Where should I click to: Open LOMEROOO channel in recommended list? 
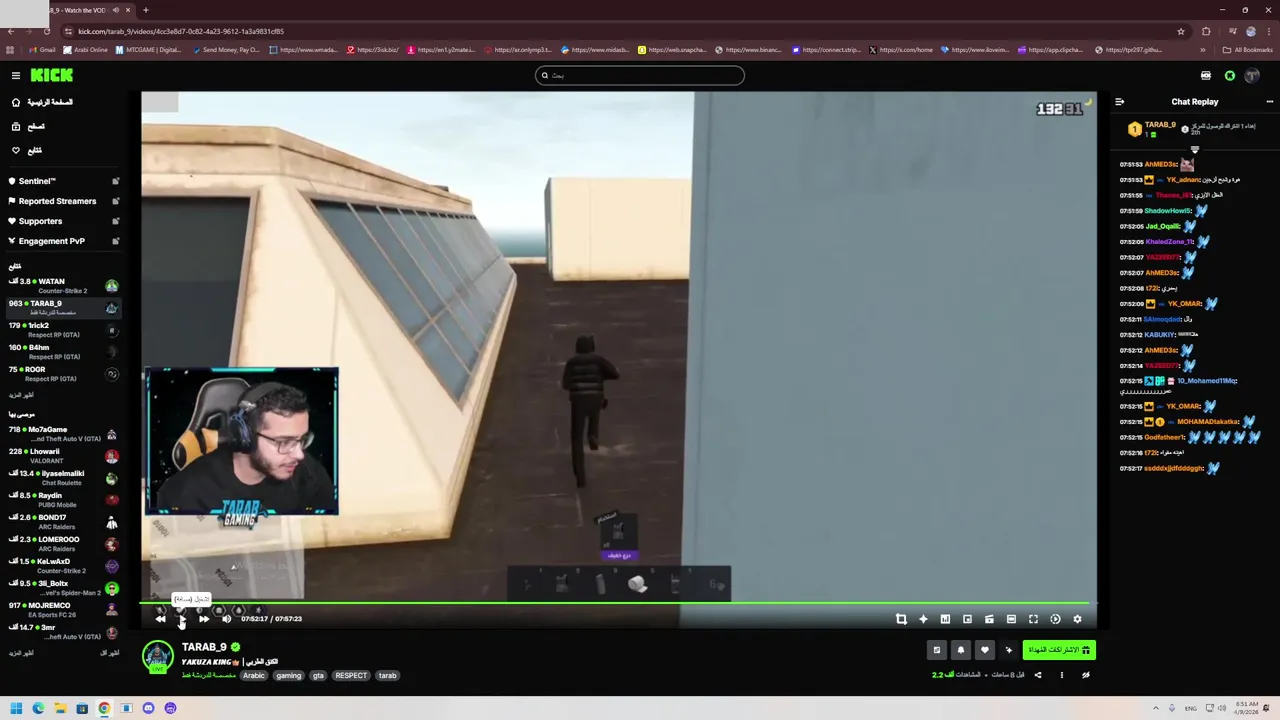pos(62,544)
